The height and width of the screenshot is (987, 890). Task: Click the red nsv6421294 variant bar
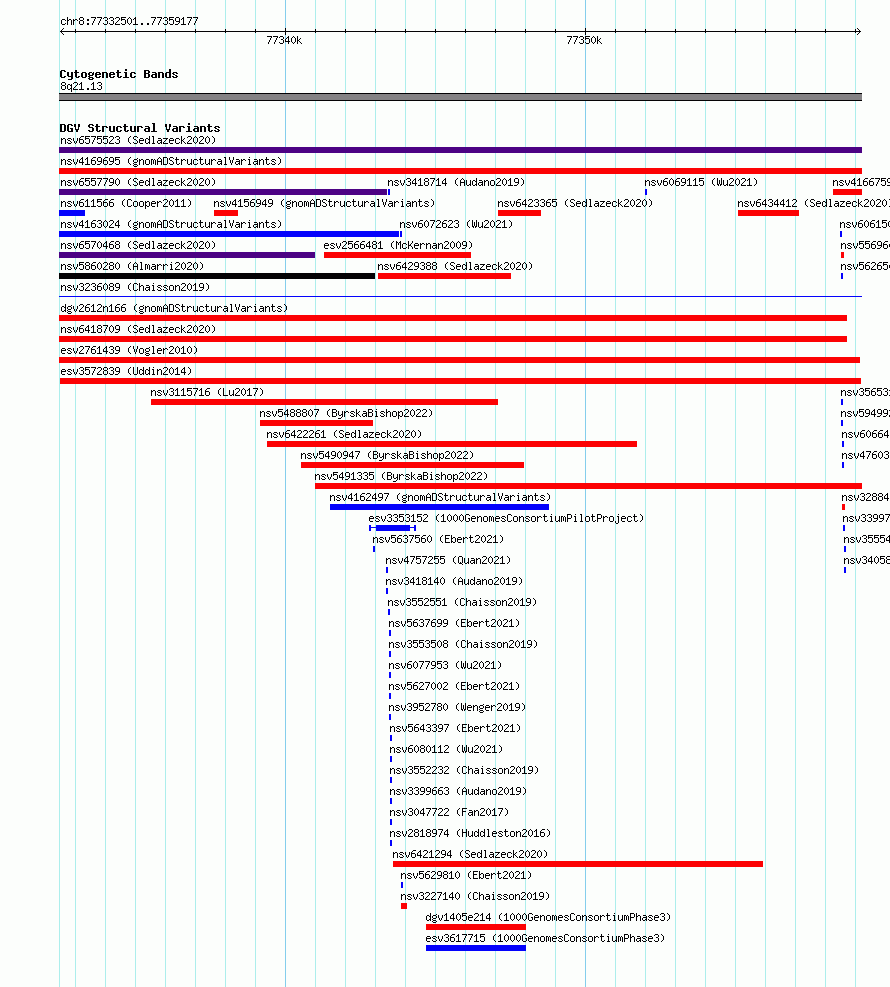[x=578, y=864]
